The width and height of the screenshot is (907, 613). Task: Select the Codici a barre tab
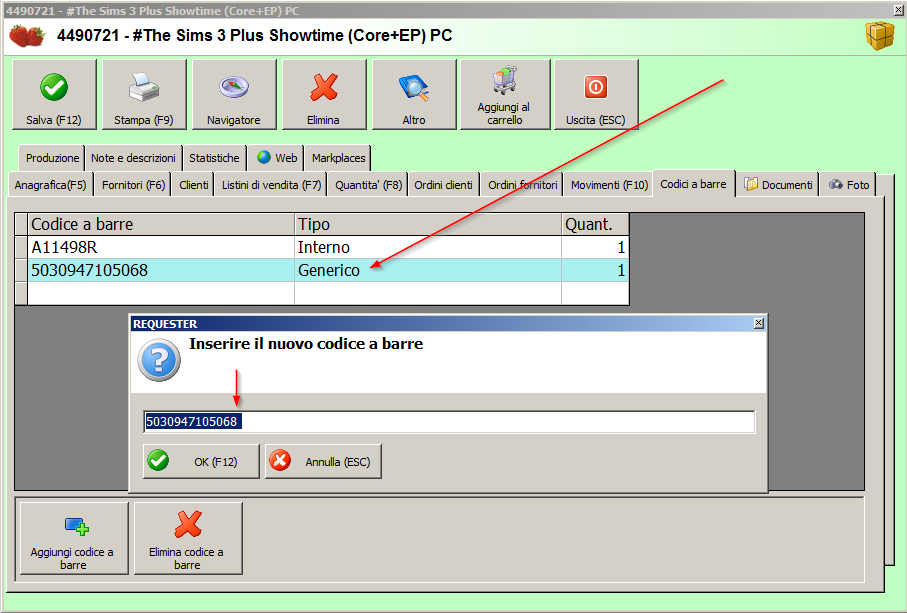click(x=693, y=184)
